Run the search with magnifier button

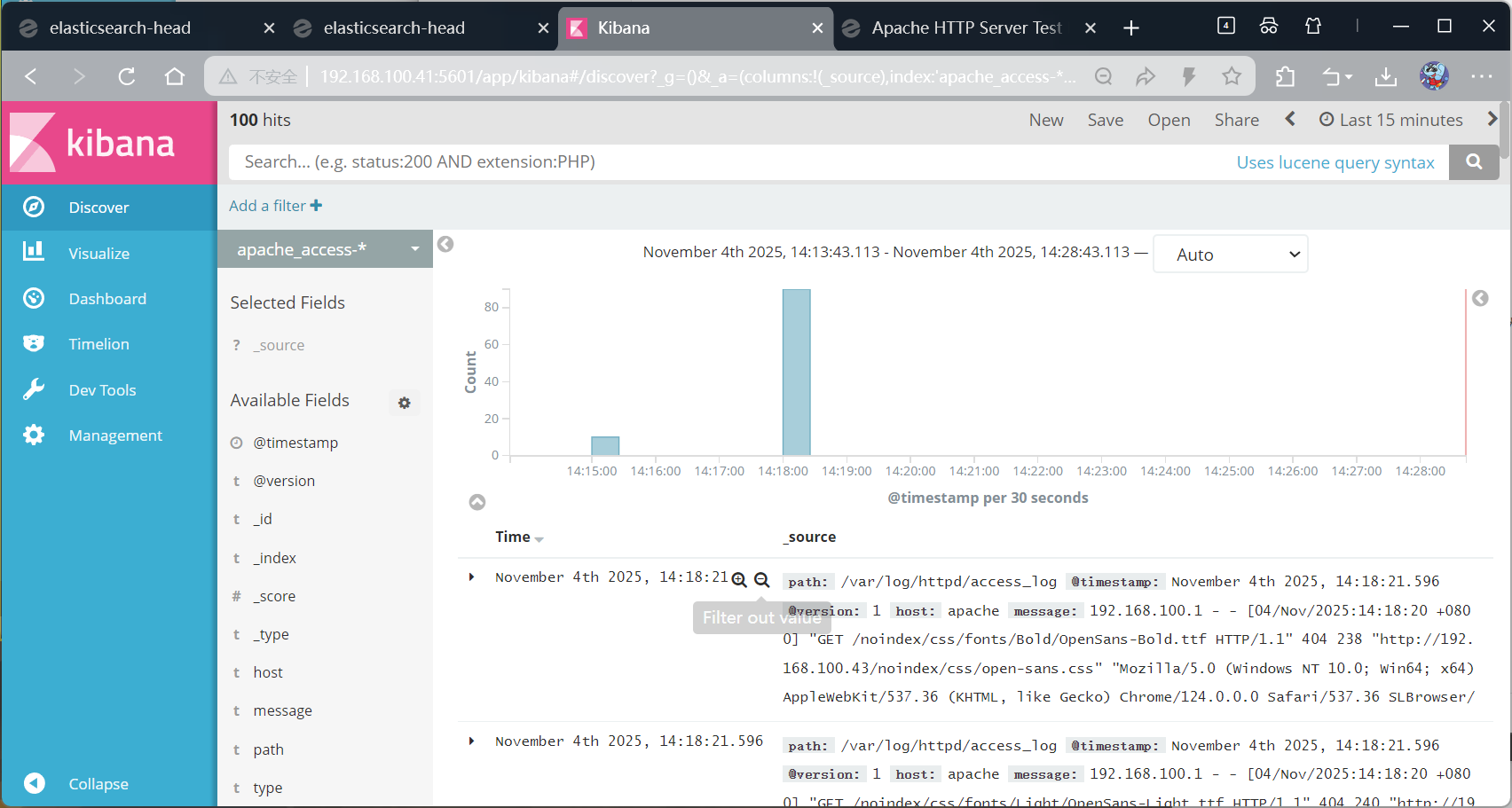click(1474, 162)
